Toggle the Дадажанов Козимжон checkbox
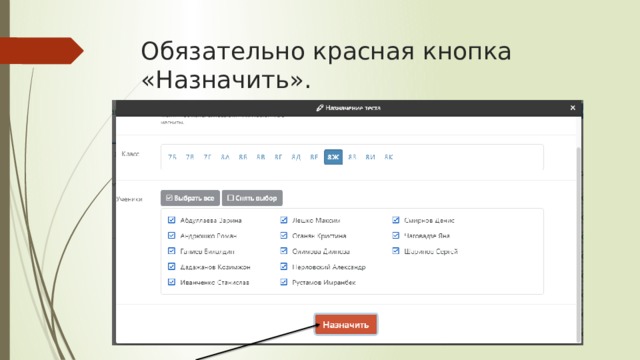The height and width of the screenshot is (360, 640). coord(171,267)
